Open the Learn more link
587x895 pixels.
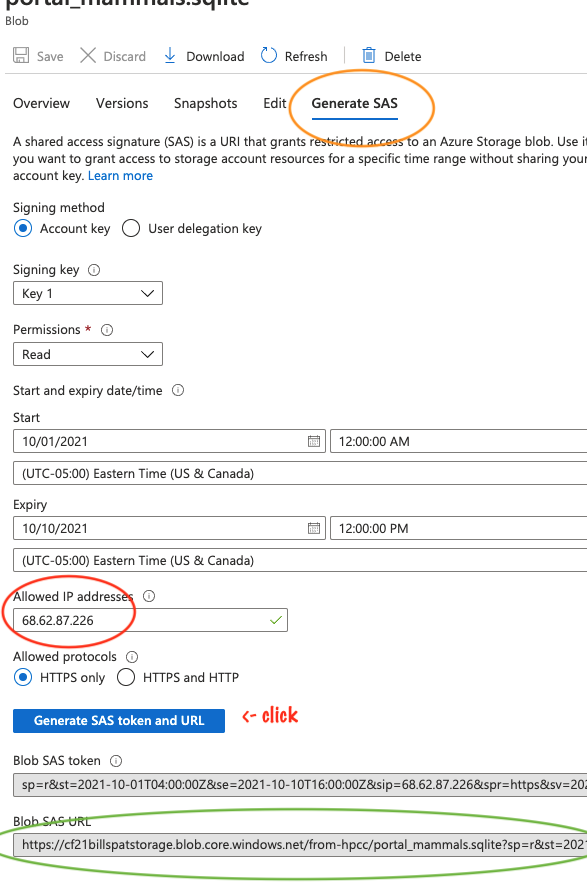(x=120, y=175)
